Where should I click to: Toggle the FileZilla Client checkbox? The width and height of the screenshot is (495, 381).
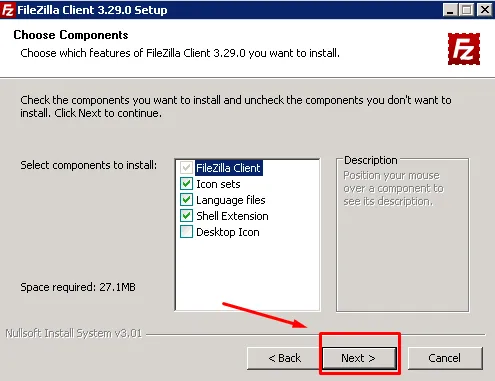pos(186,168)
